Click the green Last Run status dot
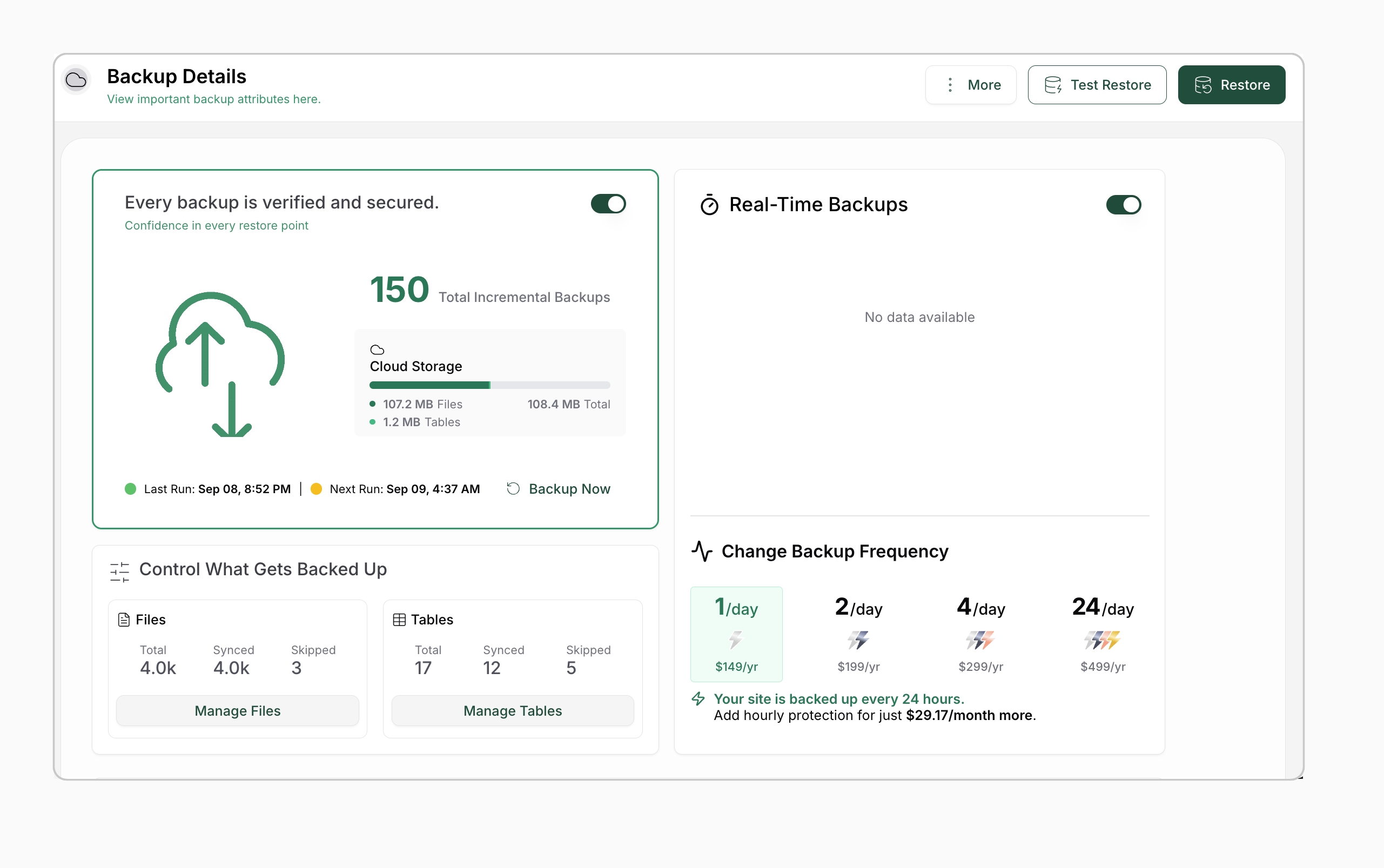Image resolution: width=1384 pixels, height=868 pixels. (130, 488)
